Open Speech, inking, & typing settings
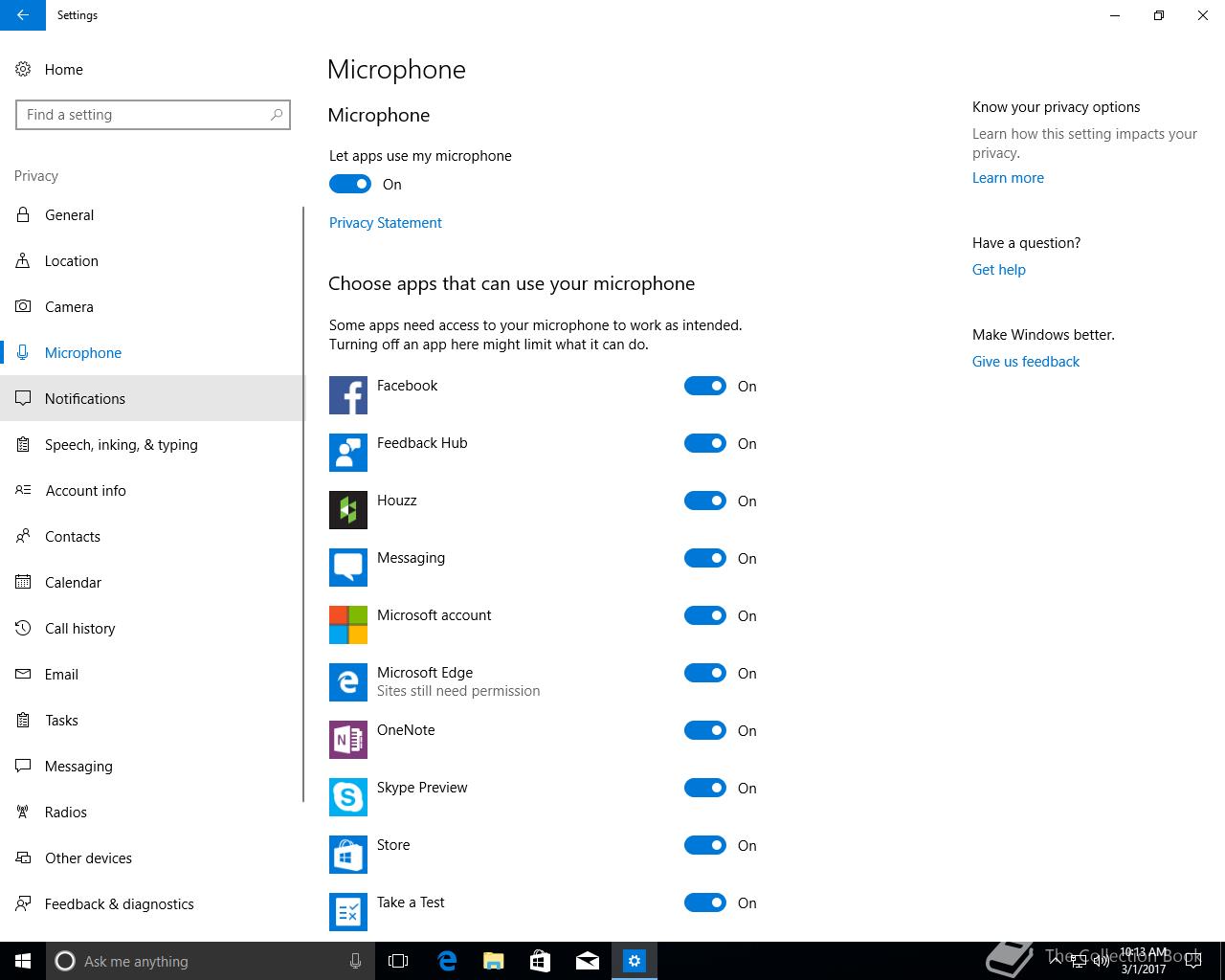The image size is (1225, 980). click(x=151, y=444)
